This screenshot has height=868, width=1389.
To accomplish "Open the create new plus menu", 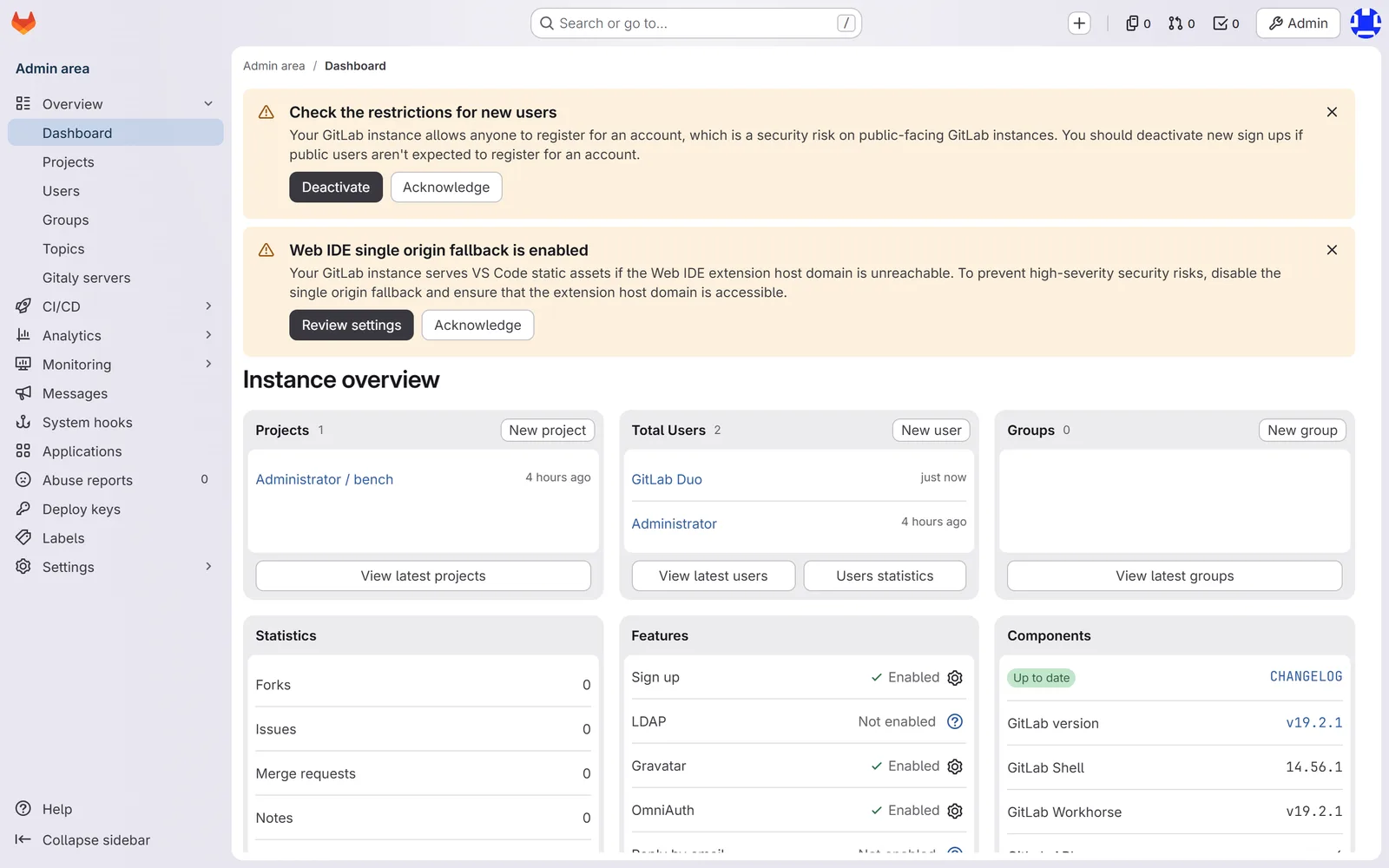I will click(1079, 23).
